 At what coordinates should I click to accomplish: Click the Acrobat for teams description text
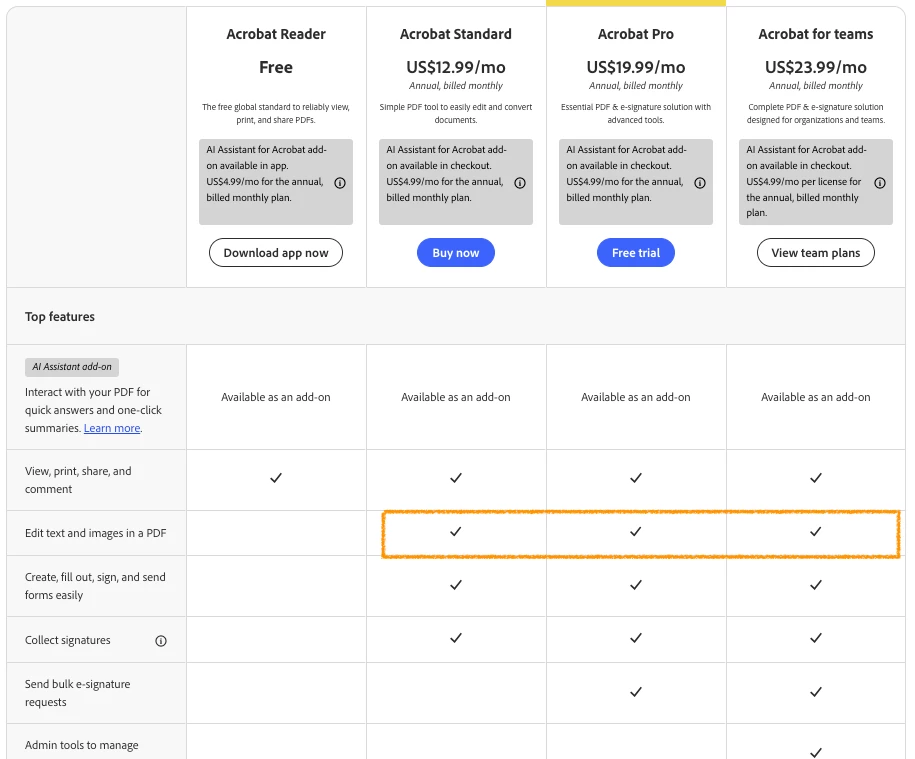(x=815, y=113)
